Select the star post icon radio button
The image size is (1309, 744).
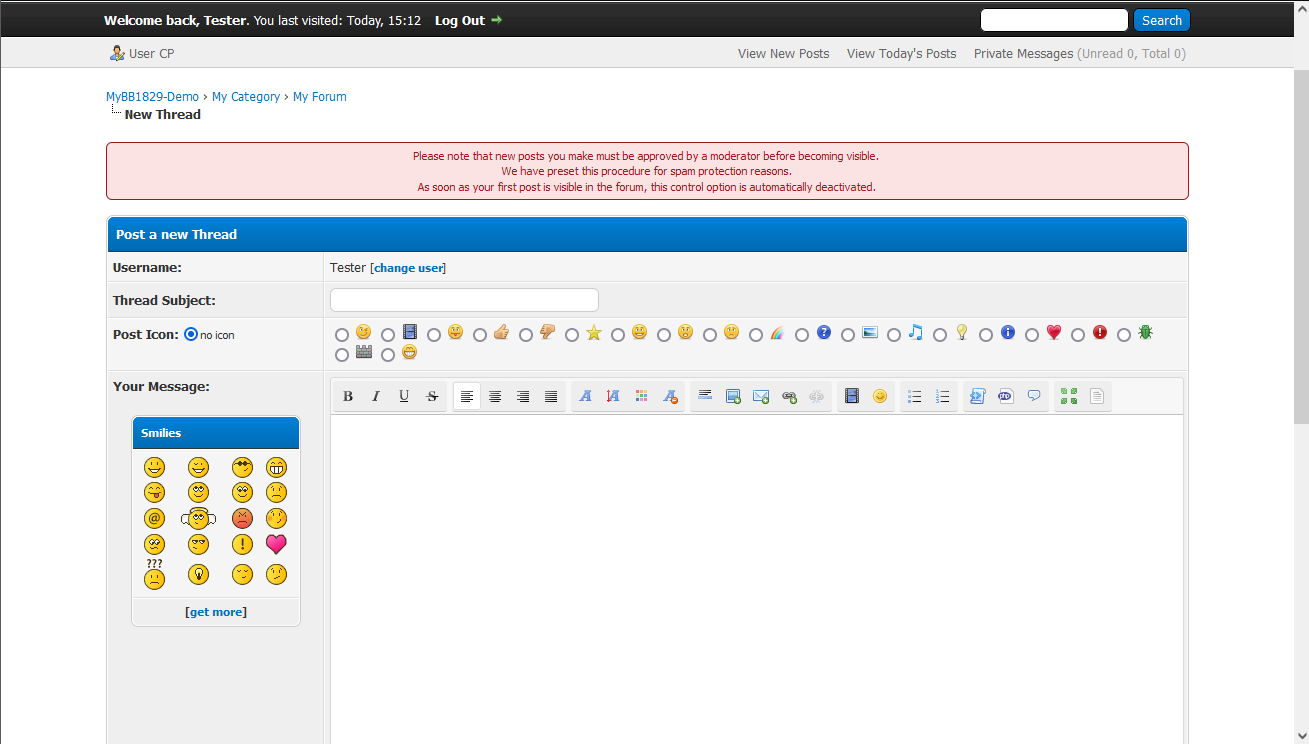click(x=572, y=335)
